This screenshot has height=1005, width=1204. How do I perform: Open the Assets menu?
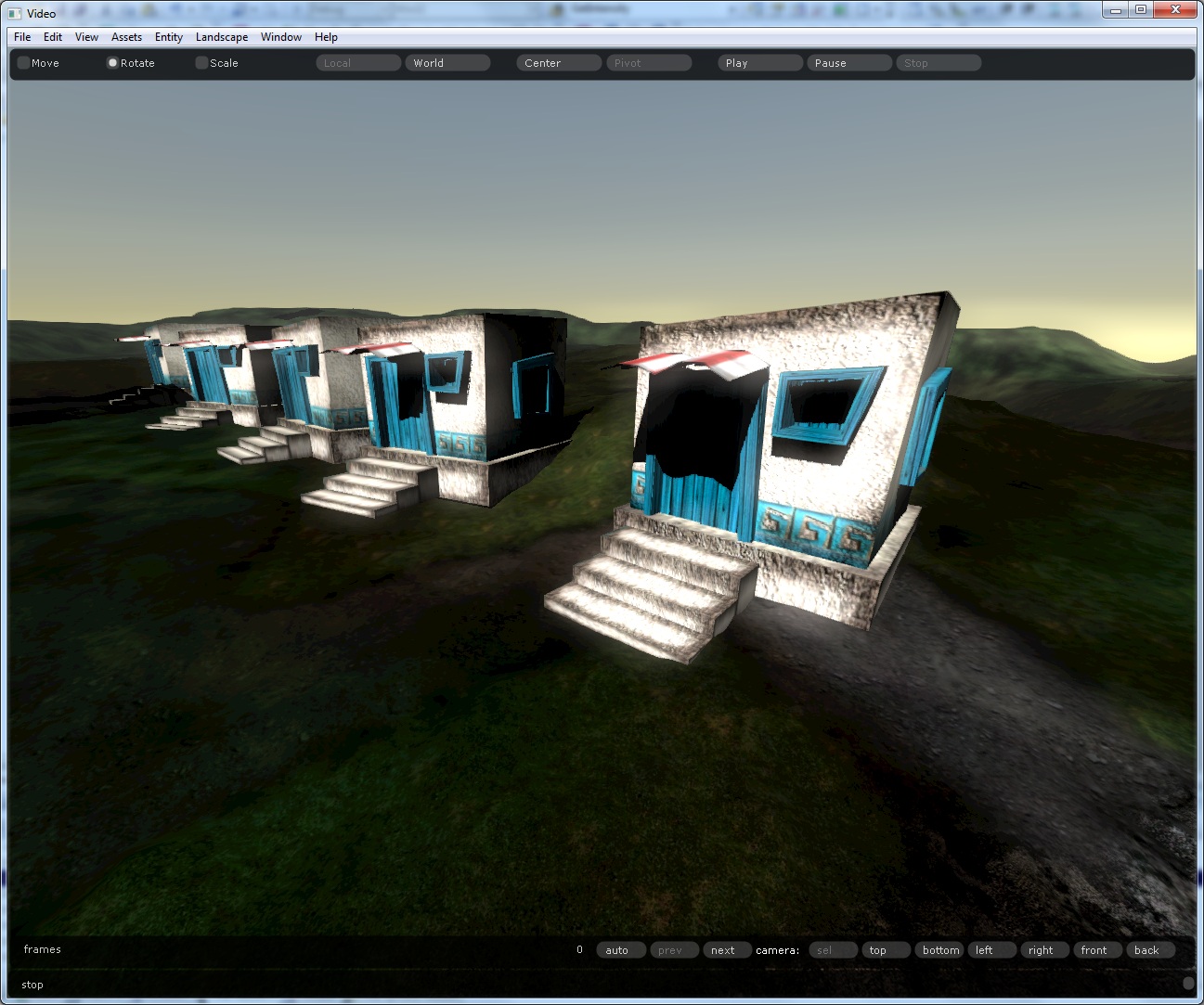[126, 37]
